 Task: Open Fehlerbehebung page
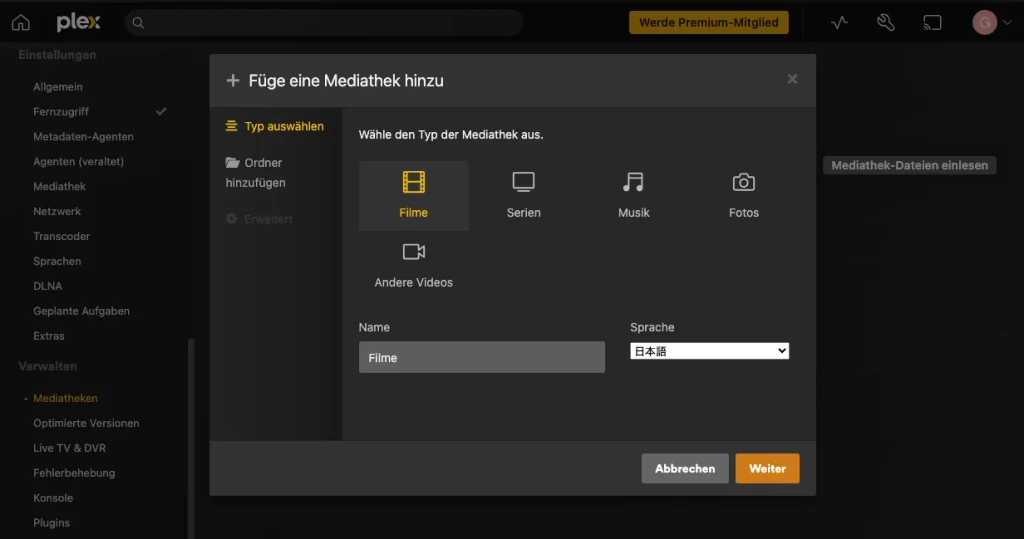click(x=74, y=472)
